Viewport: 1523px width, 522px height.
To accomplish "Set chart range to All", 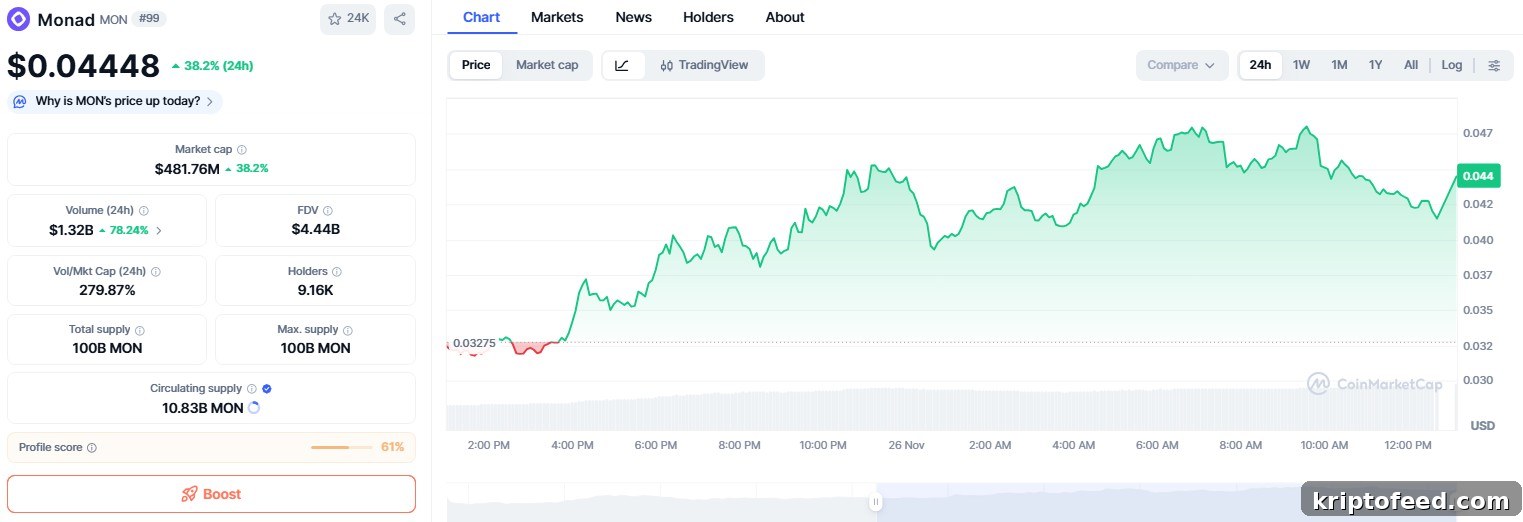I will [1411, 65].
